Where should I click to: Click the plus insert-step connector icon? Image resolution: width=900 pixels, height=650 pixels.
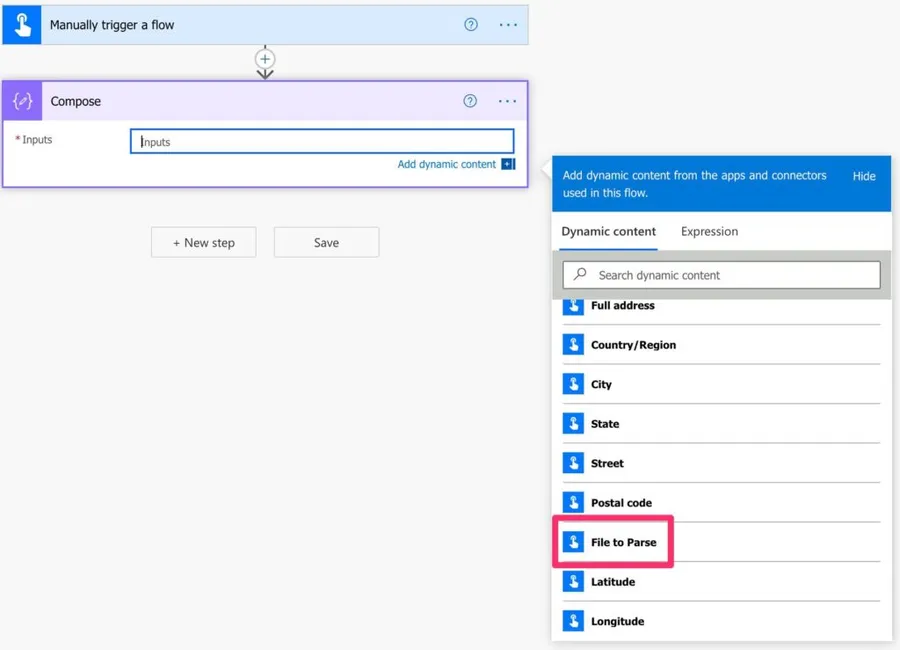click(265, 59)
